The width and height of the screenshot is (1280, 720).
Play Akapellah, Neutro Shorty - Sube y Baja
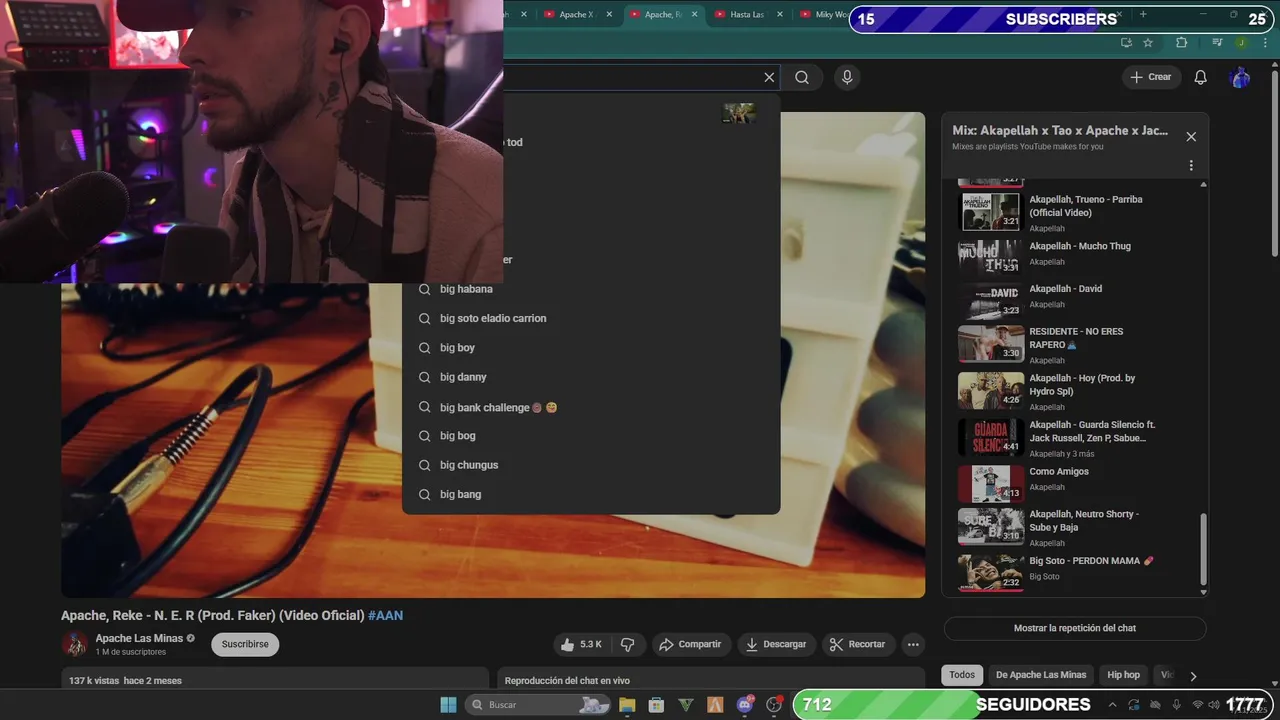pyautogui.click(x=1071, y=527)
